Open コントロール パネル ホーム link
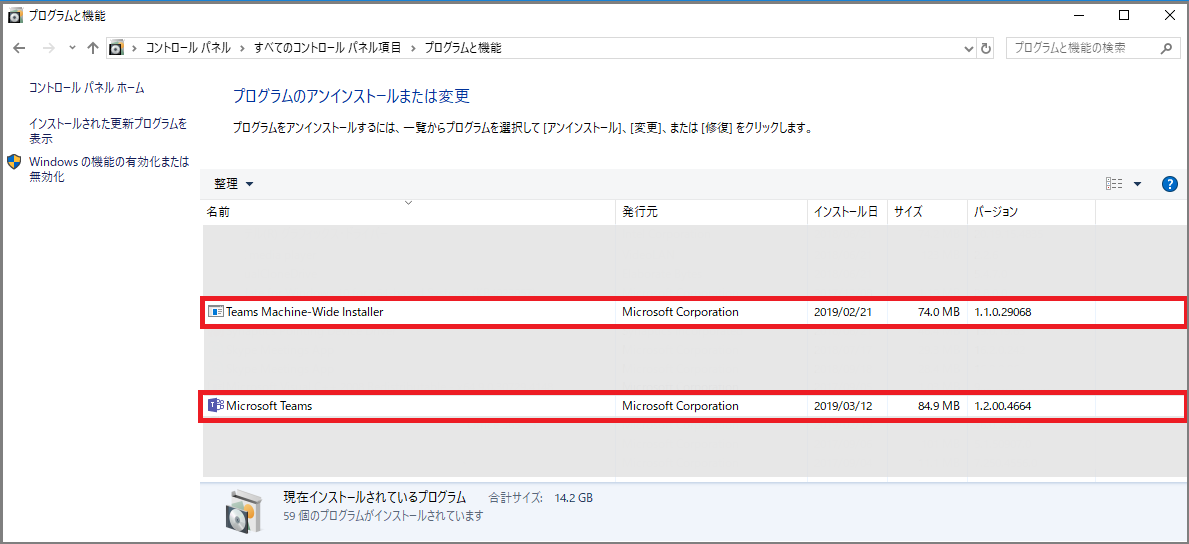The width and height of the screenshot is (1189, 544). coord(86,88)
